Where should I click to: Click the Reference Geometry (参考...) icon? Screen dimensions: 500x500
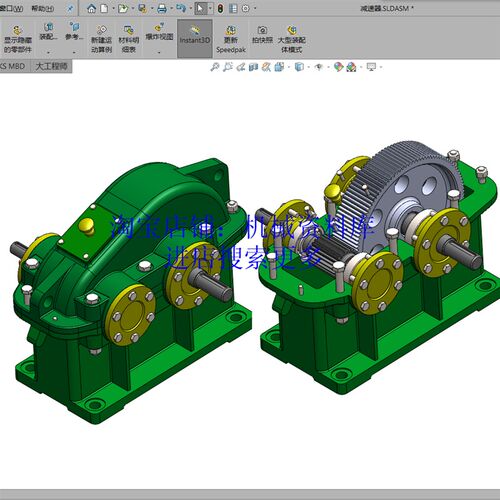pyautogui.click(x=74, y=31)
